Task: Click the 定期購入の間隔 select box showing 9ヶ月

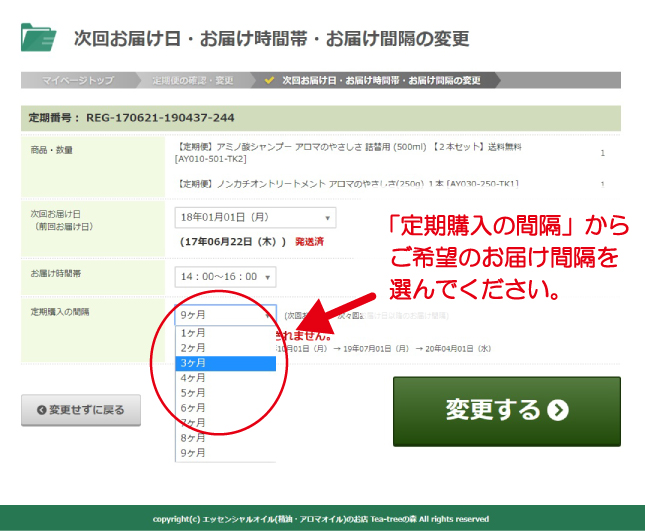Action: 225,314
